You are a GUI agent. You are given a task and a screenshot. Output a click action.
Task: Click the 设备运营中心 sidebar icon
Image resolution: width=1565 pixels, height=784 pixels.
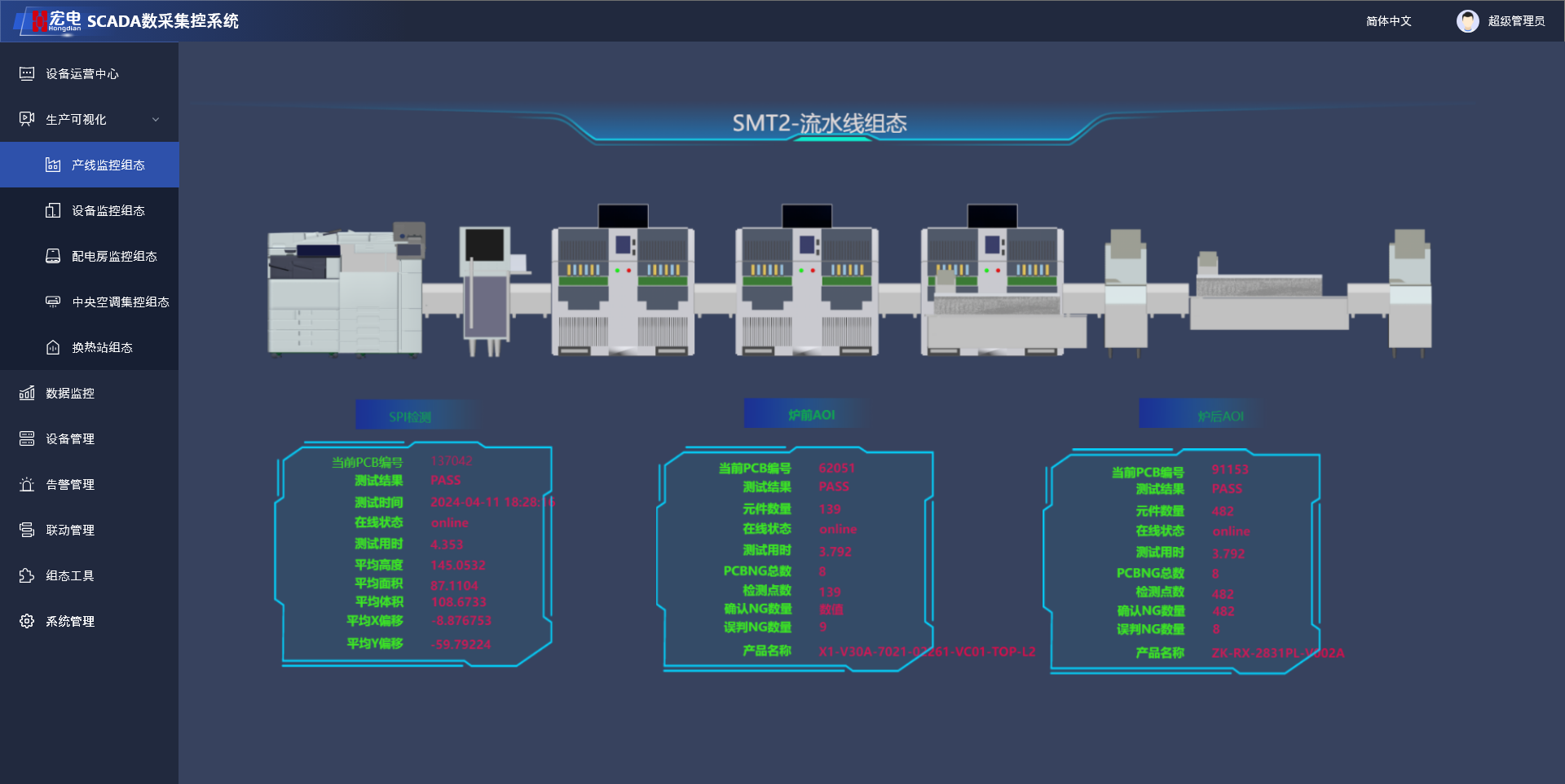[27, 74]
